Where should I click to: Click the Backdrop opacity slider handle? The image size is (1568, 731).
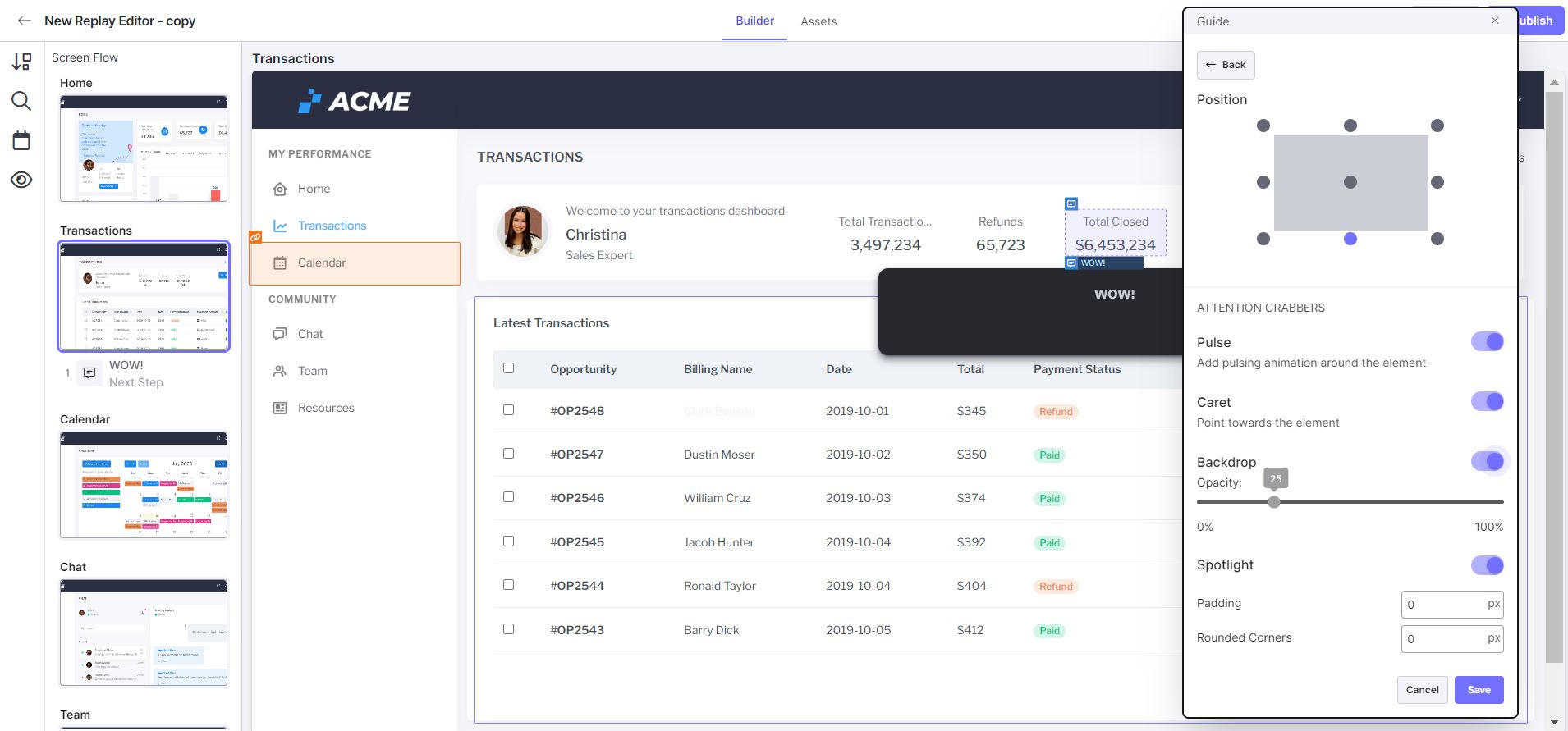click(1274, 502)
